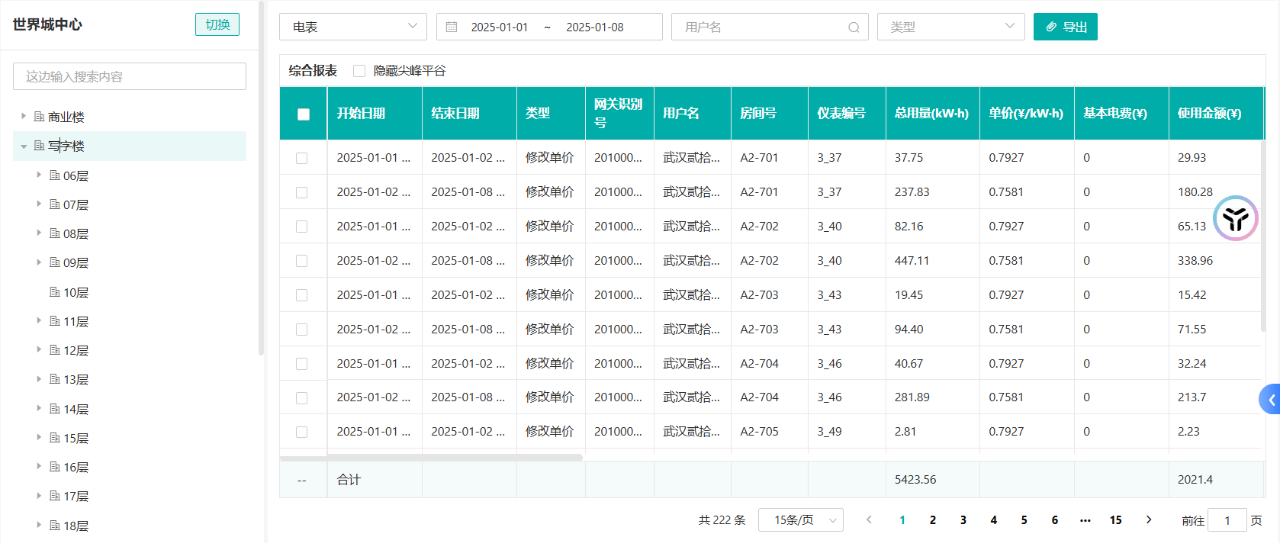The image size is (1280, 543).
Task: Jump to page 15 in pagination
Action: coord(1115,520)
